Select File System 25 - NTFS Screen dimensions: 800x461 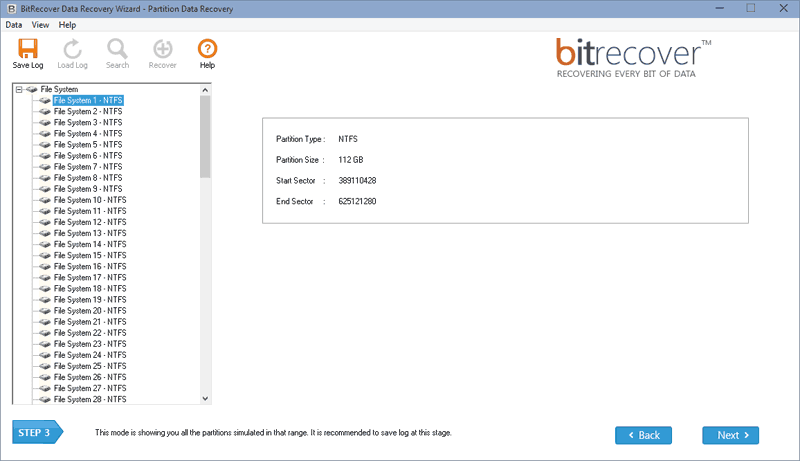[90, 366]
